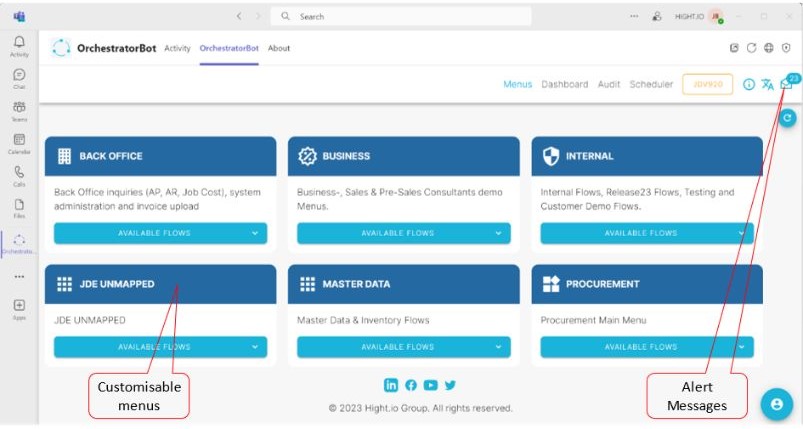This screenshot has height=429, width=803.
Task: Open the Twitter footer link
Action: click(450, 385)
